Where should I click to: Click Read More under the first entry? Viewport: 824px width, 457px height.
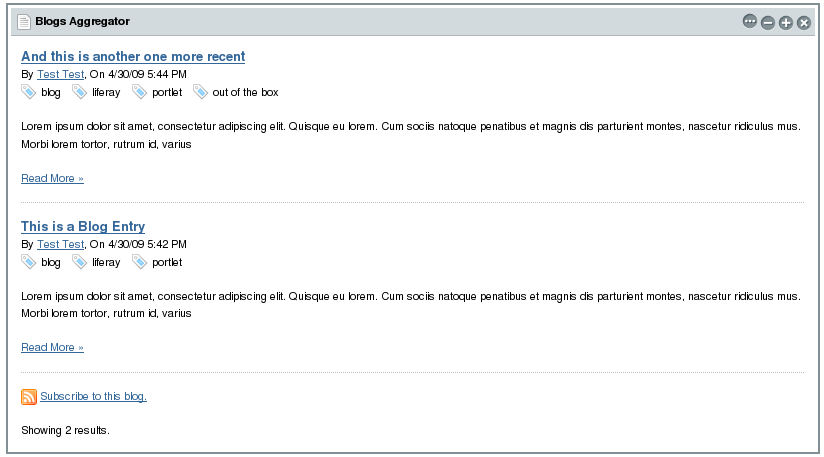(52, 178)
